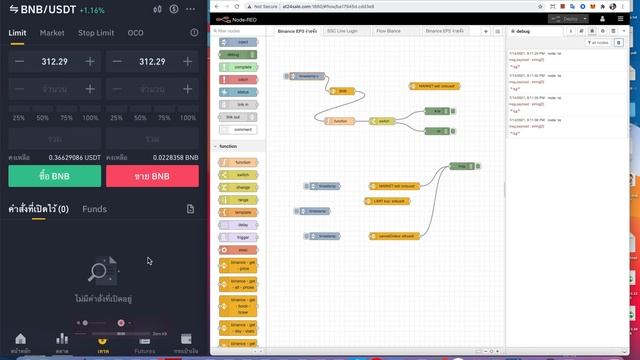Image resolution: width=640 pixels, height=360 pixels.
Task: Select the switch node on canvas
Action: 382,121
